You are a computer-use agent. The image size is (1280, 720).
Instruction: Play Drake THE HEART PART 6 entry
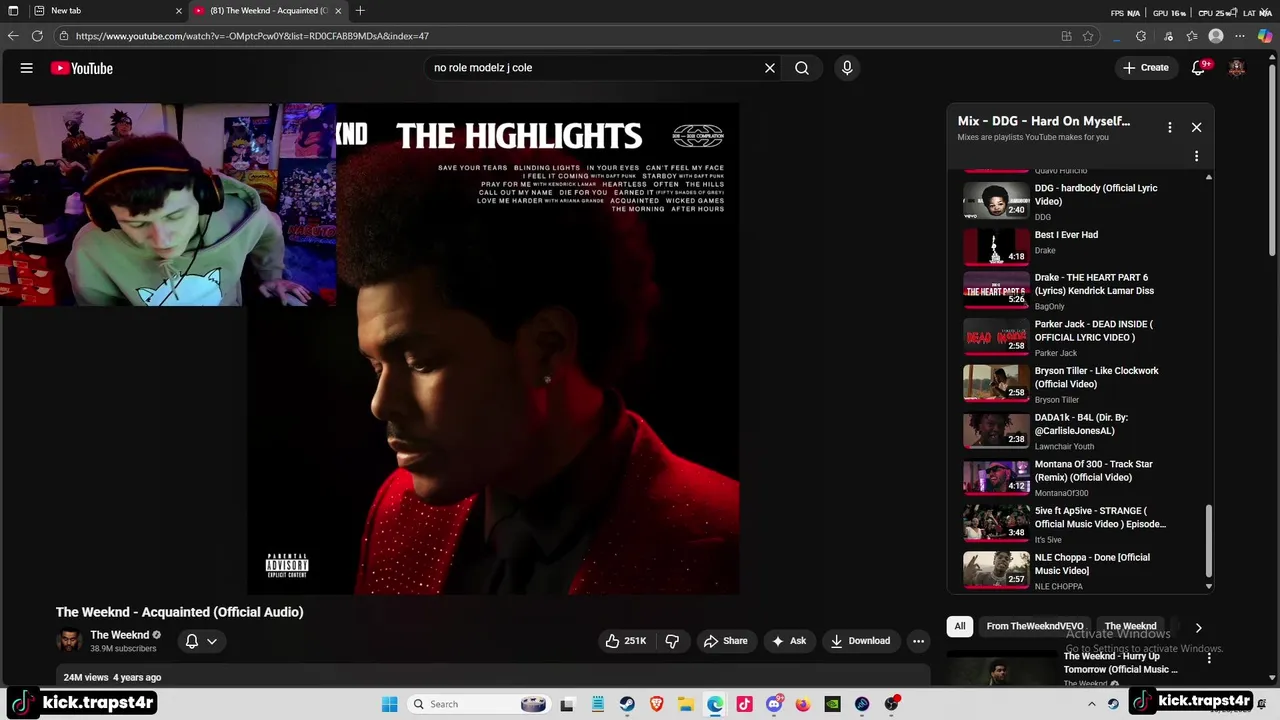tap(1080, 291)
